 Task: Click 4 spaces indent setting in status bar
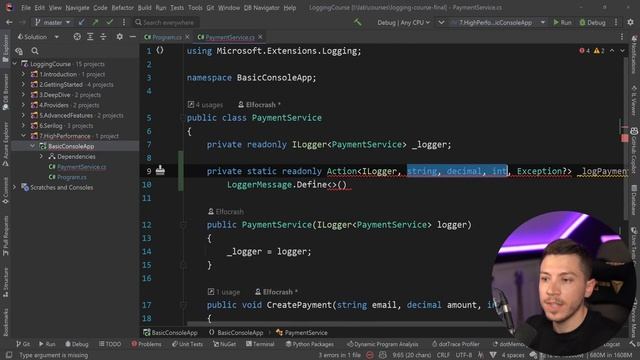coord(513,355)
